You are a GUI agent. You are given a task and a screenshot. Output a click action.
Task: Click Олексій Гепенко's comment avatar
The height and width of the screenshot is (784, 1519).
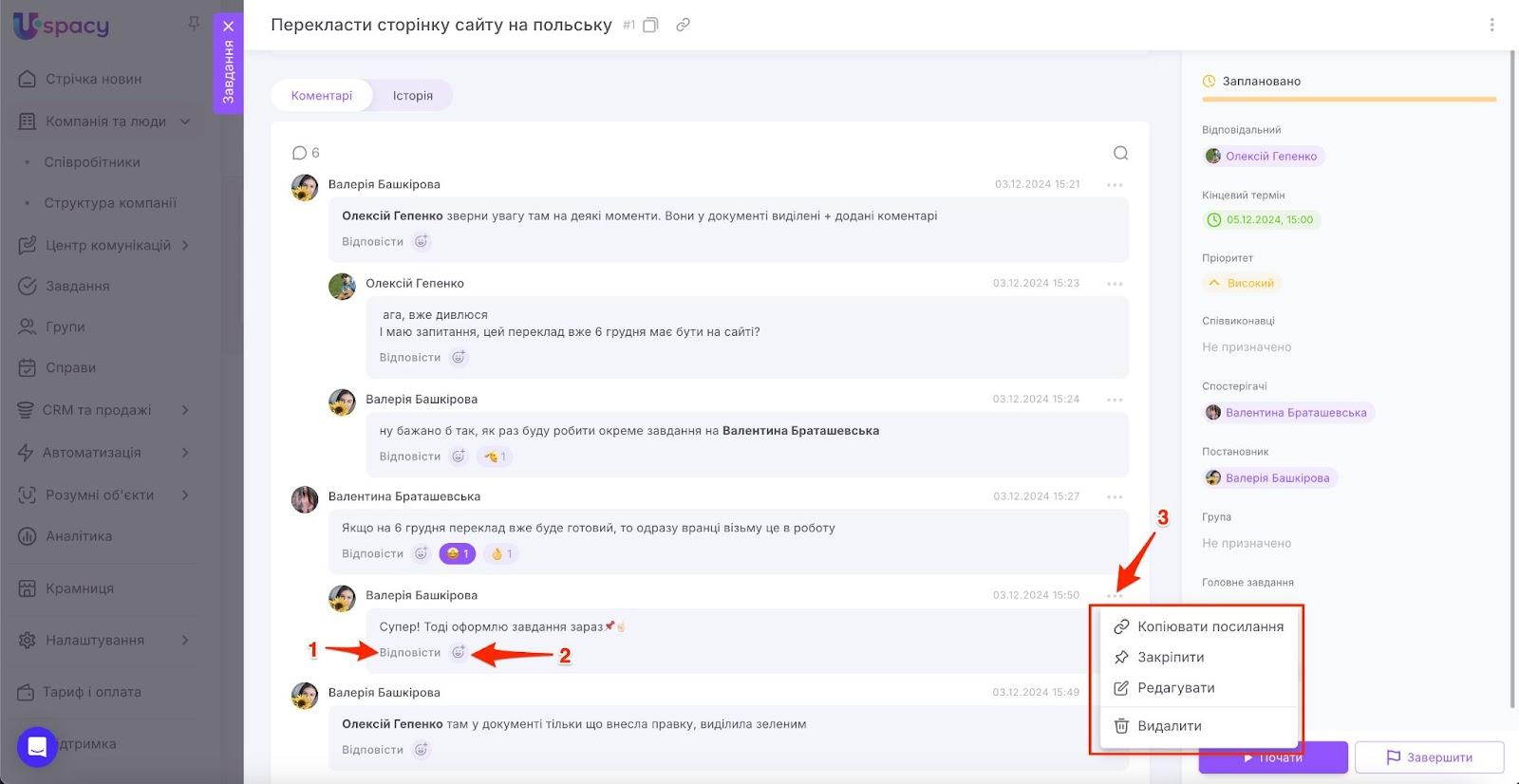[x=342, y=287]
